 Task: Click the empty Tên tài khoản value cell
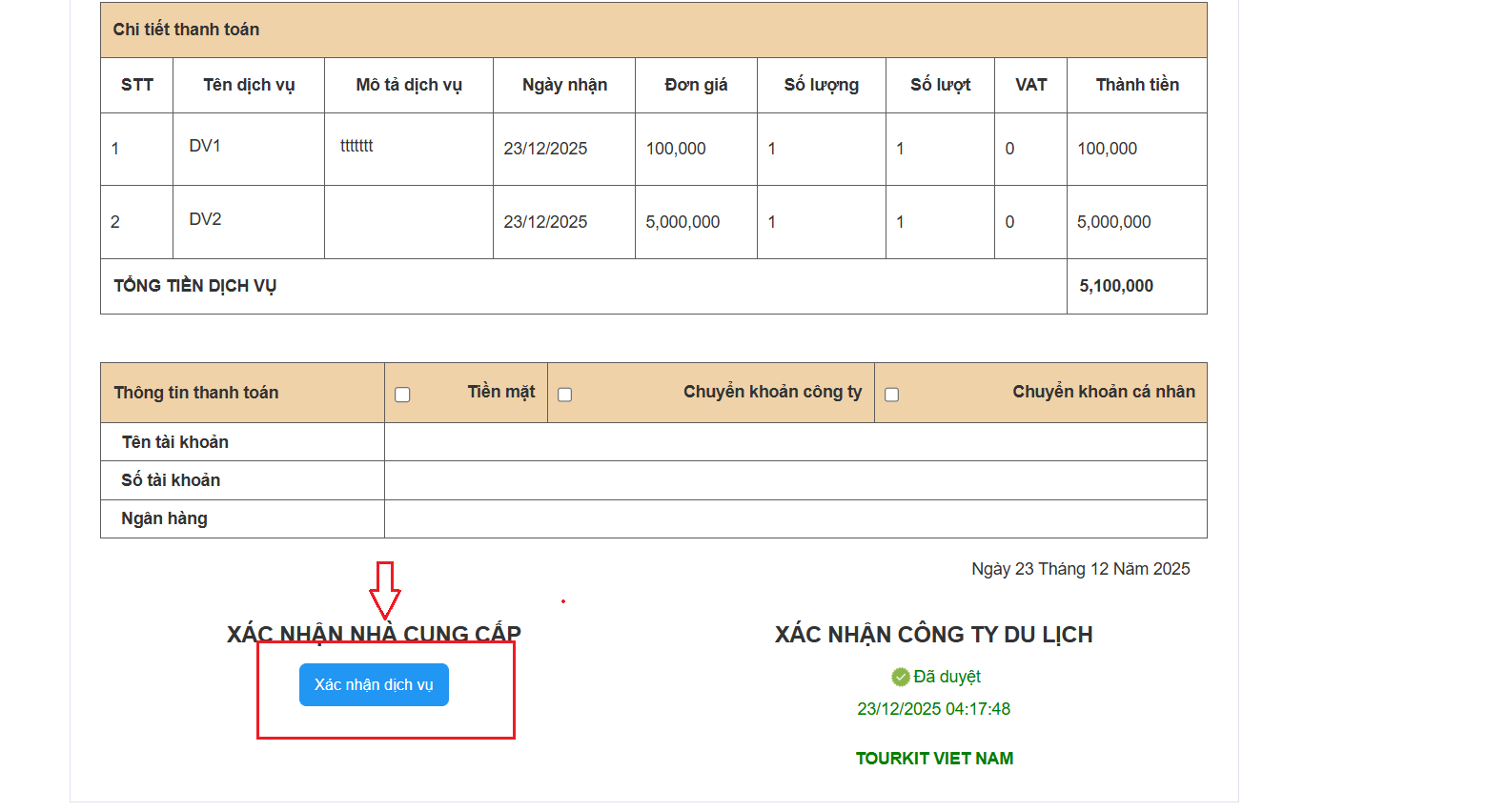795,442
